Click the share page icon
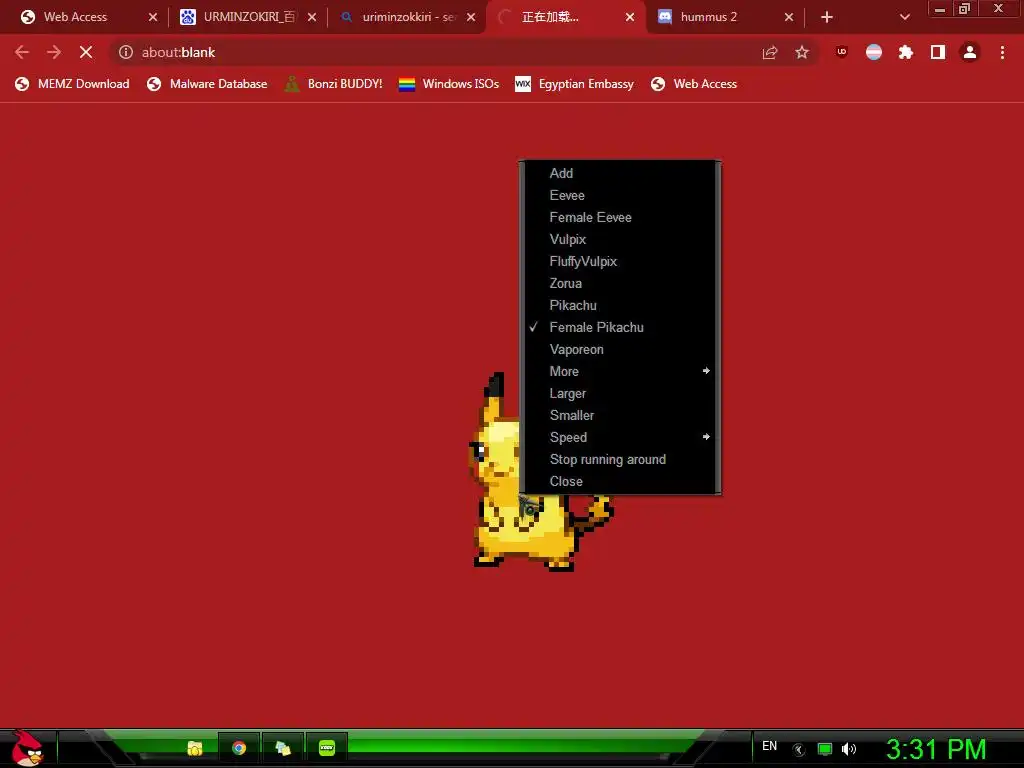 [770, 52]
